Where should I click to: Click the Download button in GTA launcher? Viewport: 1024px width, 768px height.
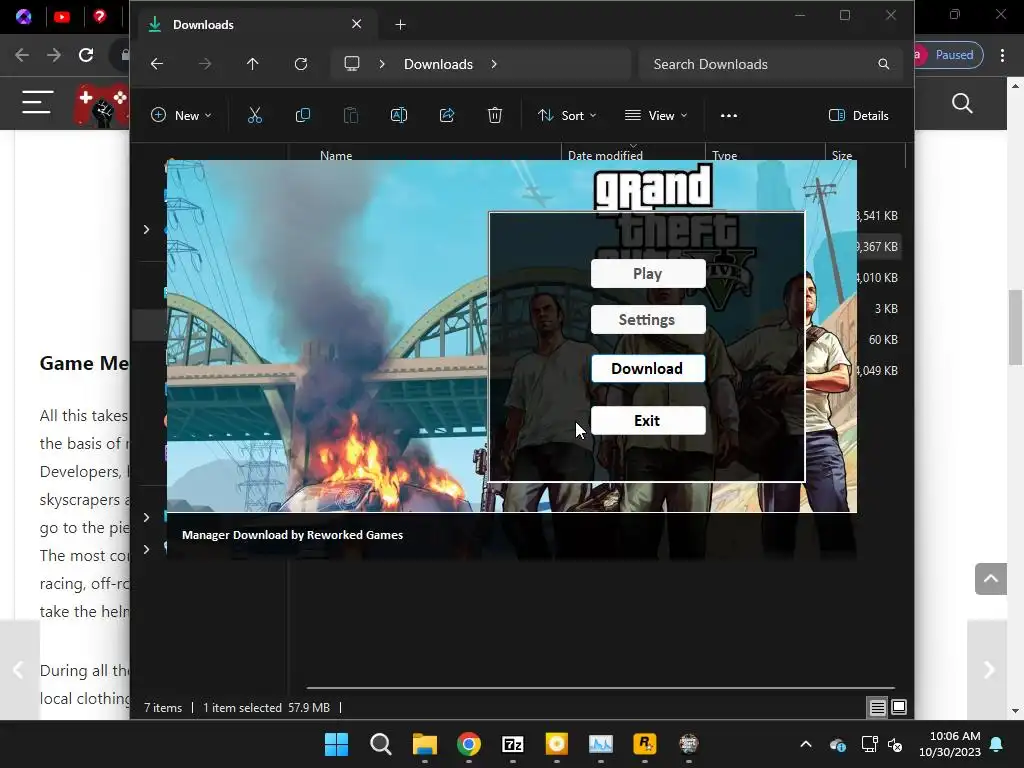click(648, 368)
